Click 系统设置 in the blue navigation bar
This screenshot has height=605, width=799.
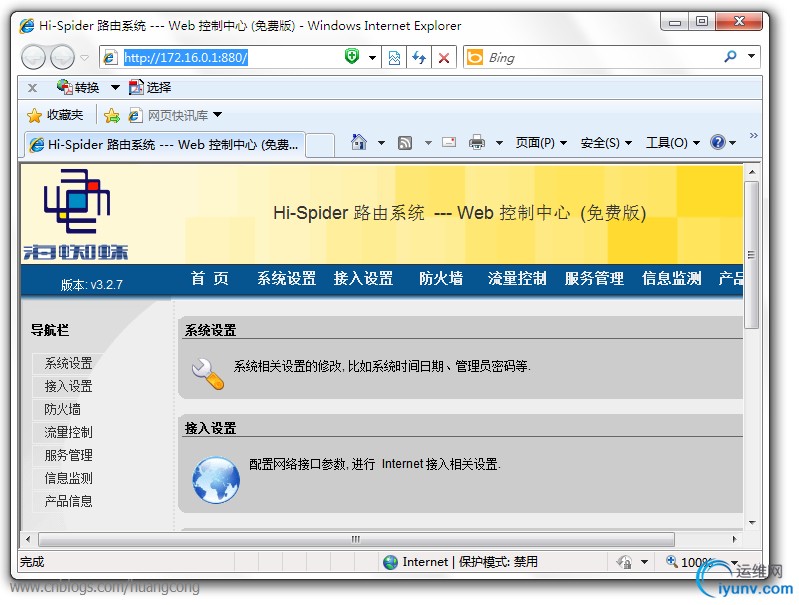[286, 278]
